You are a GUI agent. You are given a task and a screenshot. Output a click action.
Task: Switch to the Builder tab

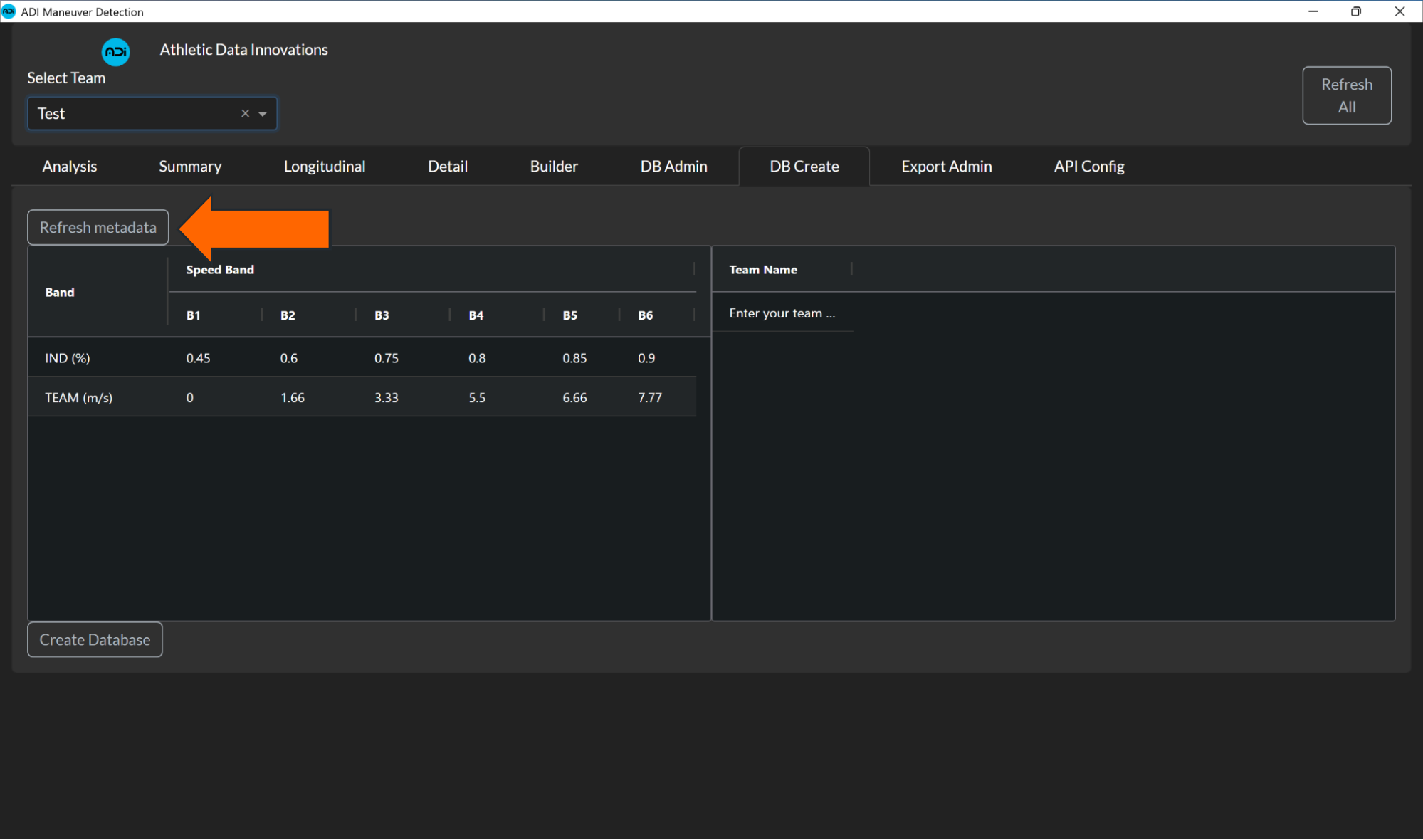pos(554,166)
